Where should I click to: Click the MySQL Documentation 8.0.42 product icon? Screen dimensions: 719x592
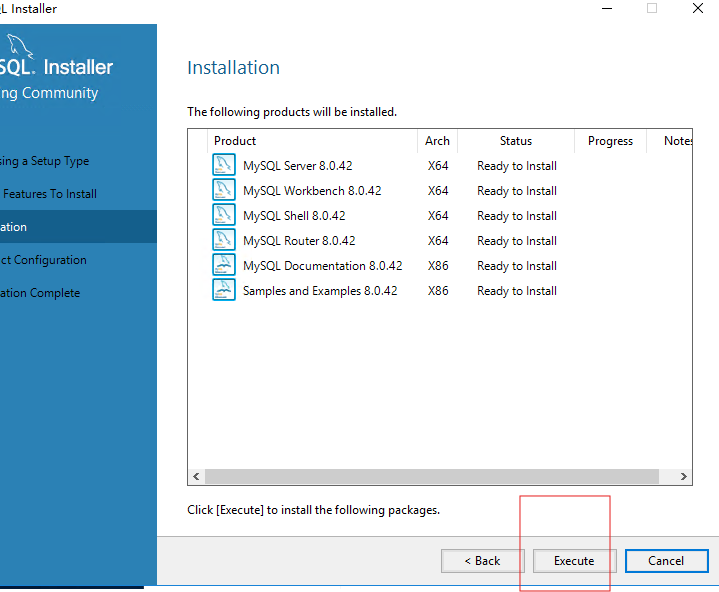coord(224,265)
